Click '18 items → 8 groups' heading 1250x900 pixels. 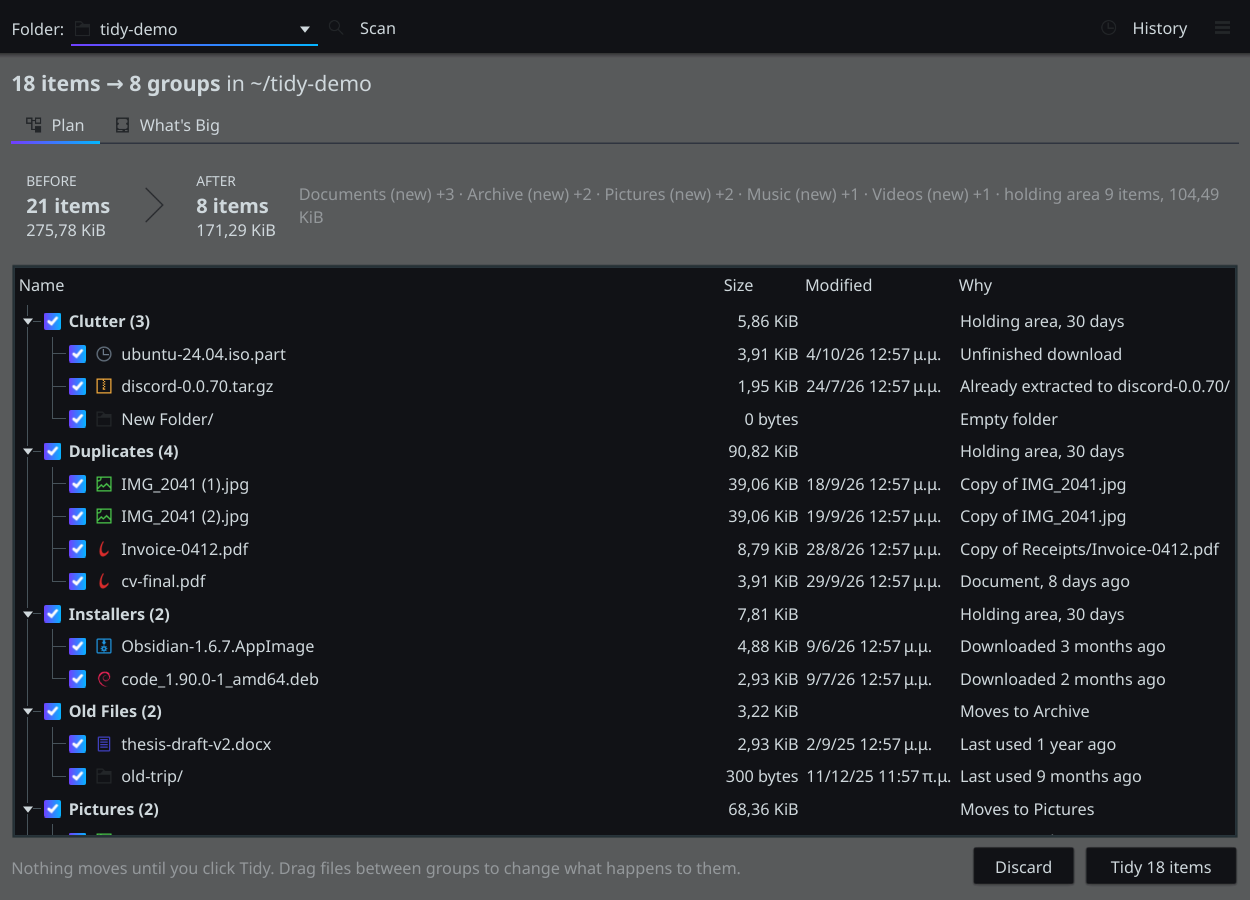(116, 83)
